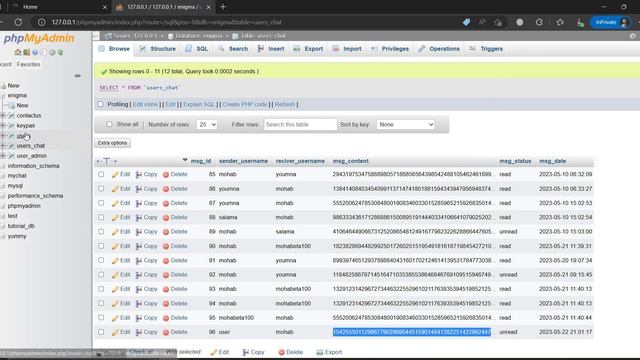Edit the row with msg_id 91
The width and height of the screenshot is (640, 360).
pos(121,260)
